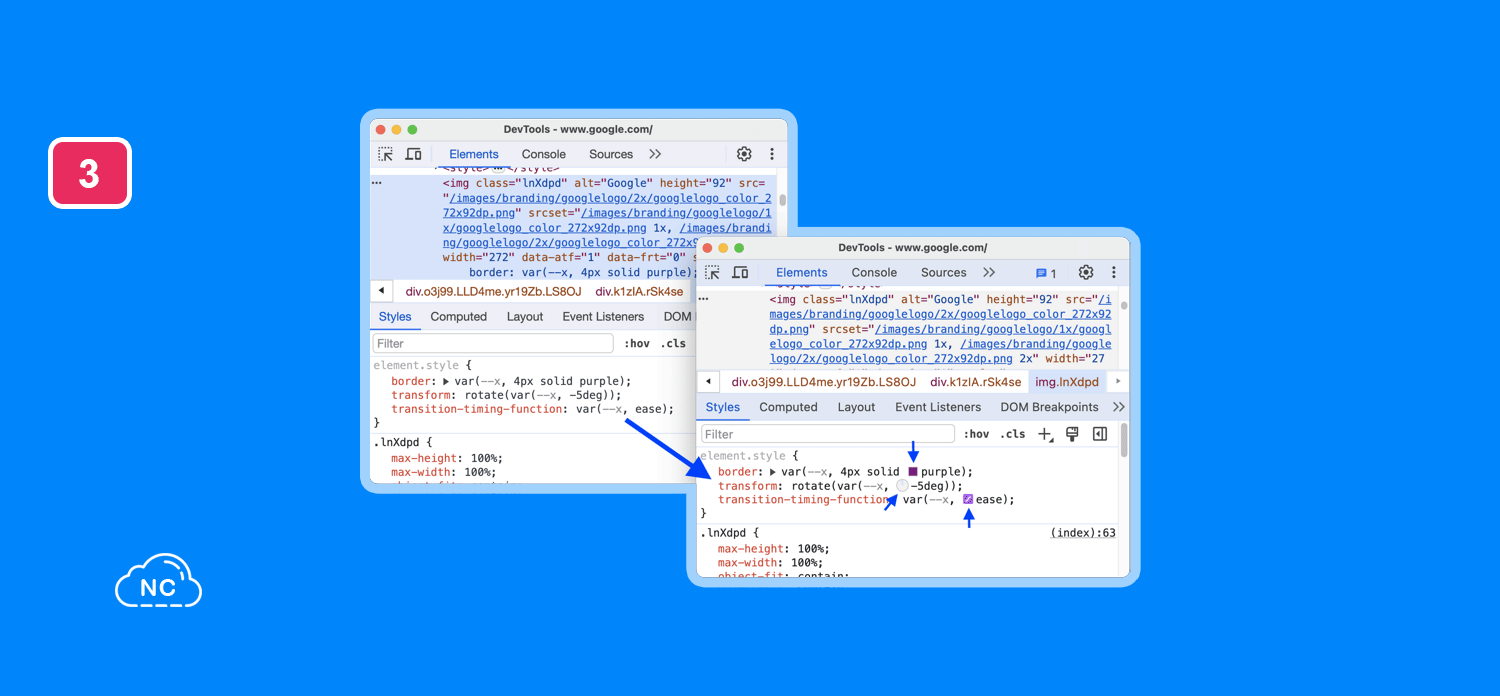Follow the (index):63 source link
1500x696 pixels.
click(1083, 533)
